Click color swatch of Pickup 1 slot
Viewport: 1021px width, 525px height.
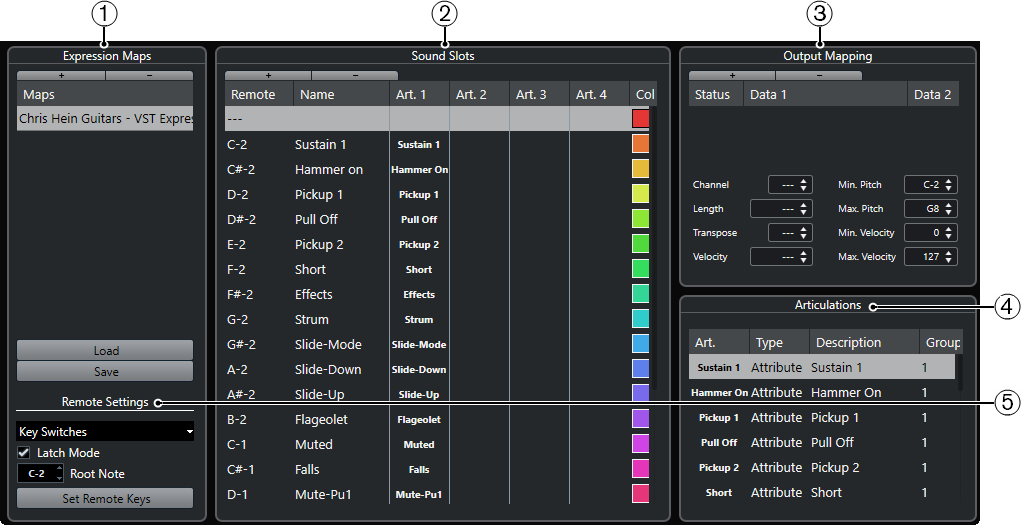click(640, 194)
